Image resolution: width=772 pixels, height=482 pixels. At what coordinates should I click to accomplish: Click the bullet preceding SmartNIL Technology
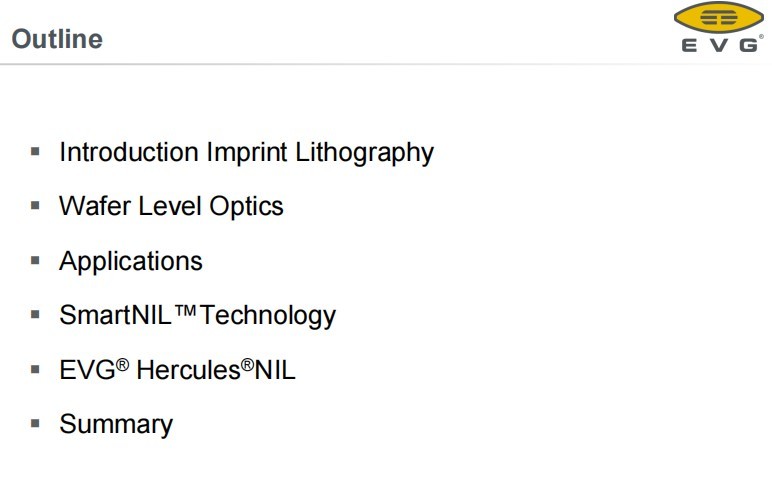(35, 315)
